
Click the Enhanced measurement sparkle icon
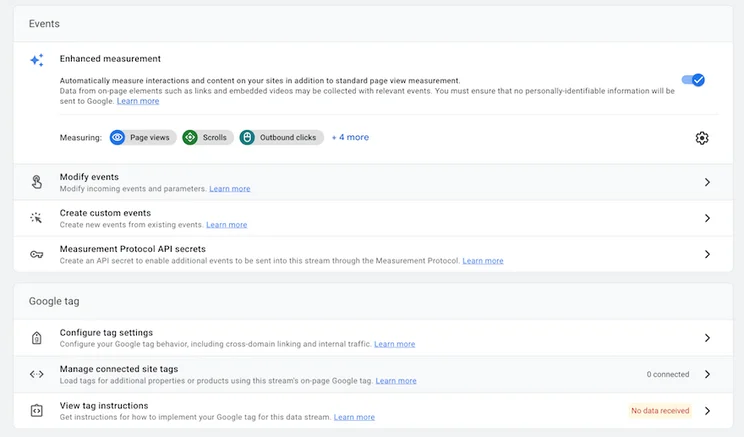coord(37,60)
